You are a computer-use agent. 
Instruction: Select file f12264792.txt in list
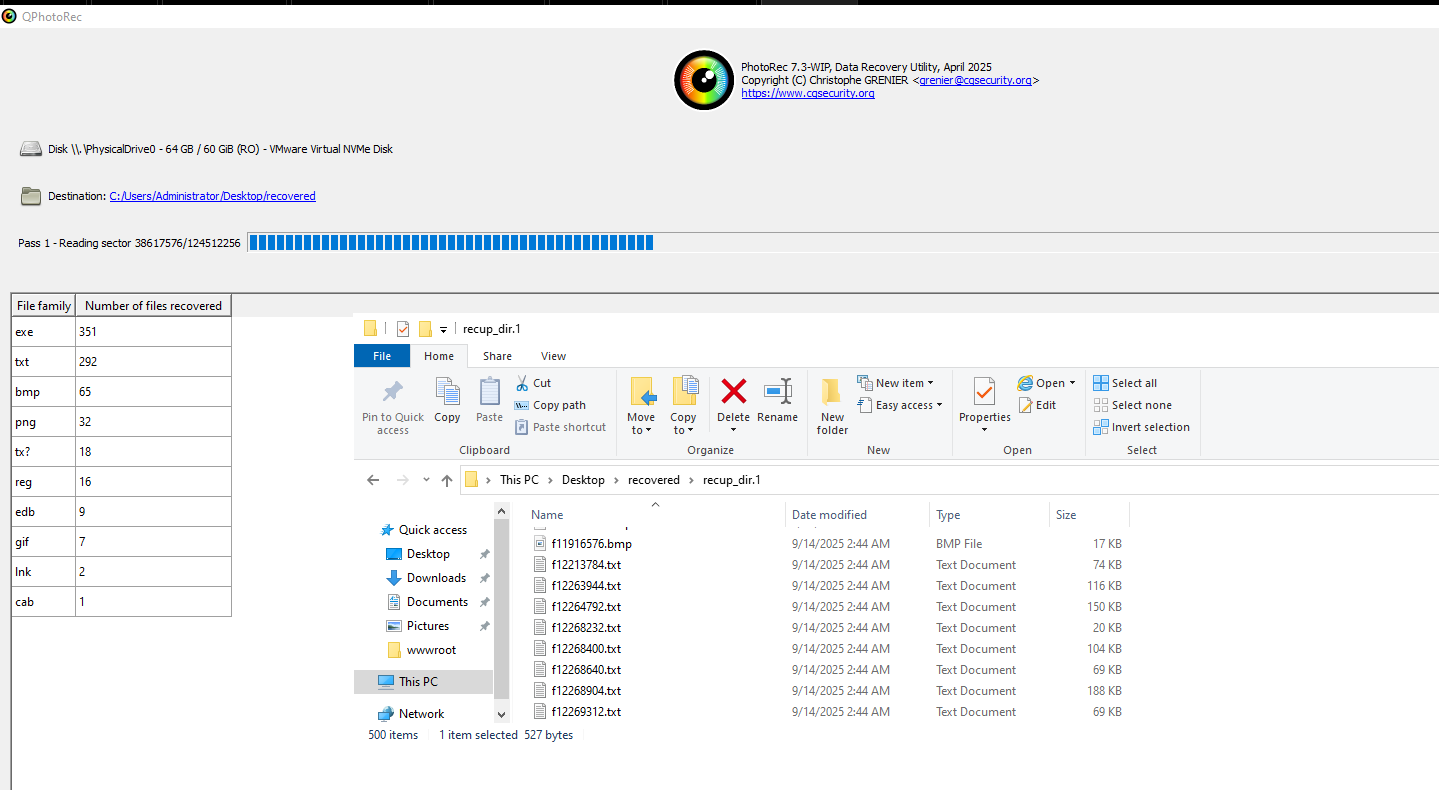586,607
